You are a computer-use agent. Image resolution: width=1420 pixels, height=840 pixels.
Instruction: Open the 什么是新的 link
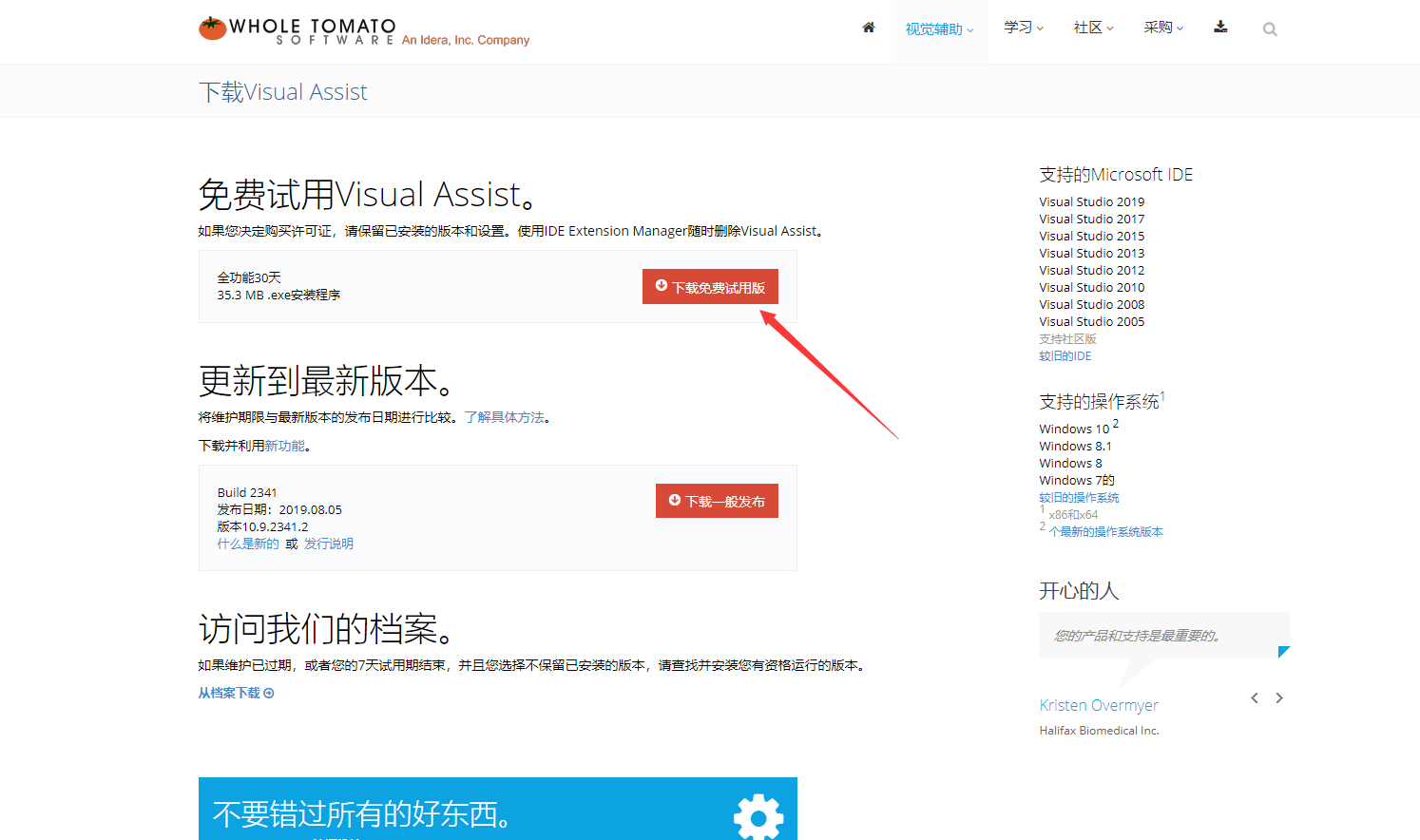click(x=248, y=544)
